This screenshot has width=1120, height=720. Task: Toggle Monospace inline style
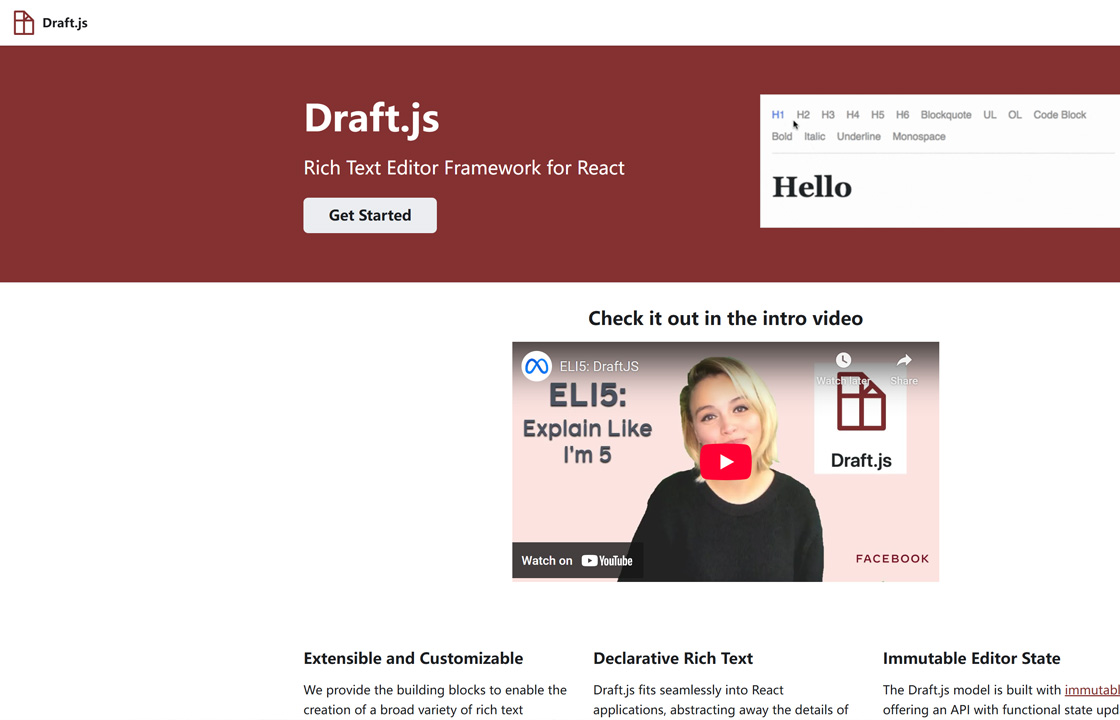click(x=919, y=136)
